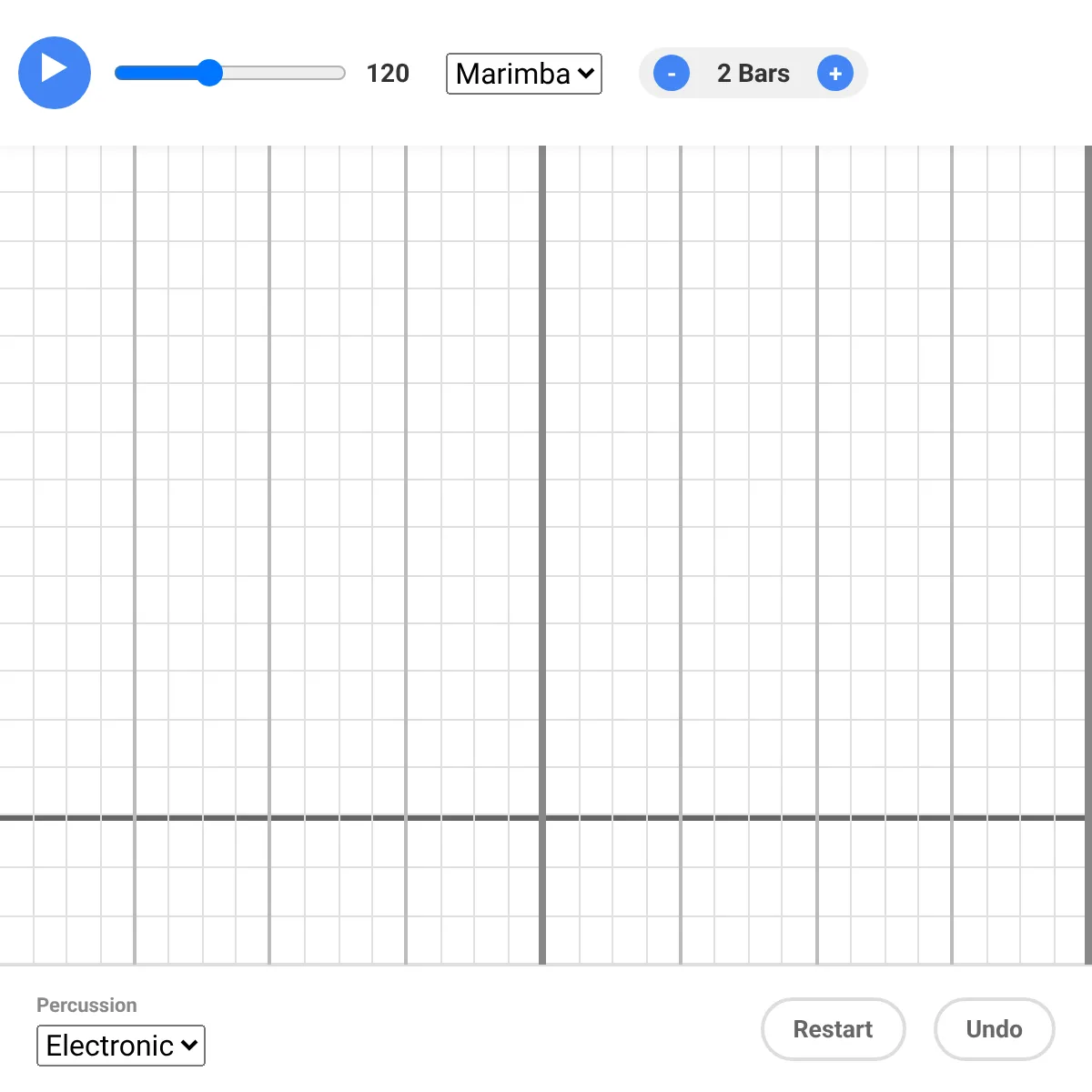
Task: Click the Undo button
Action: point(994,1029)
